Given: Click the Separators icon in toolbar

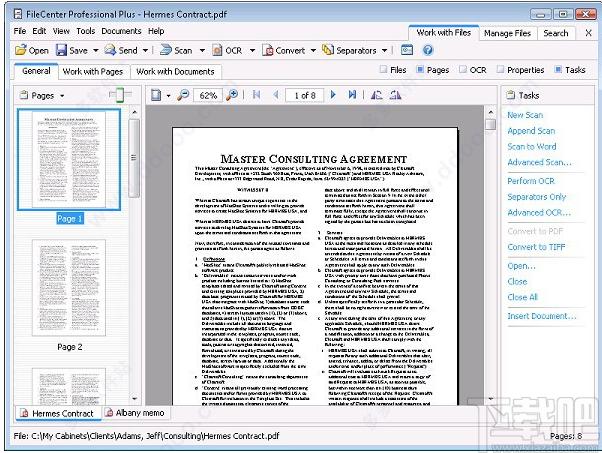Looking at the screenshot, I should 328,50.
